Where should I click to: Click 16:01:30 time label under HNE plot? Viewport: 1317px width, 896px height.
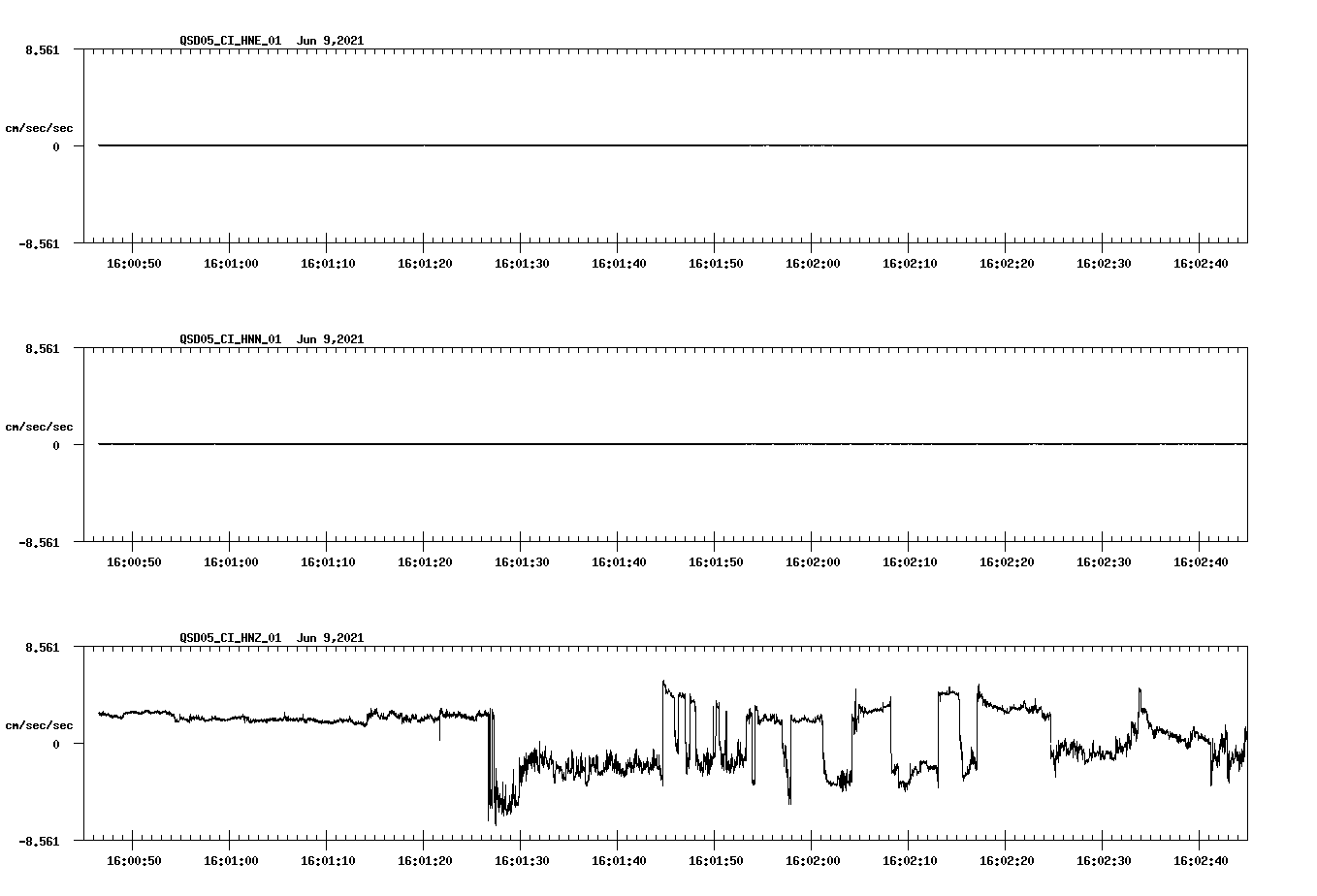coord(522,264)
